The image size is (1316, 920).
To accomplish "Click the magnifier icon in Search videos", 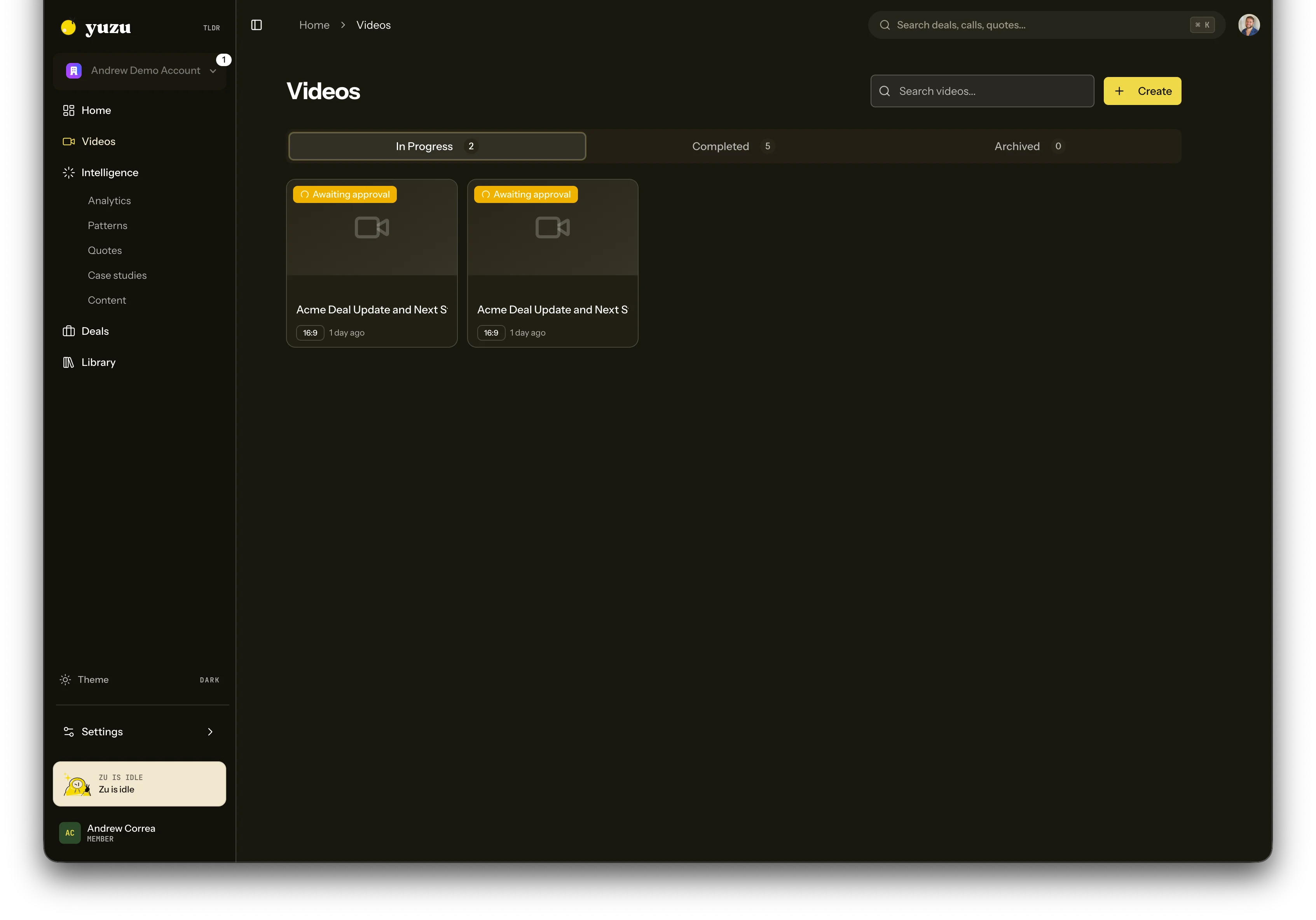I will [885, 91].
